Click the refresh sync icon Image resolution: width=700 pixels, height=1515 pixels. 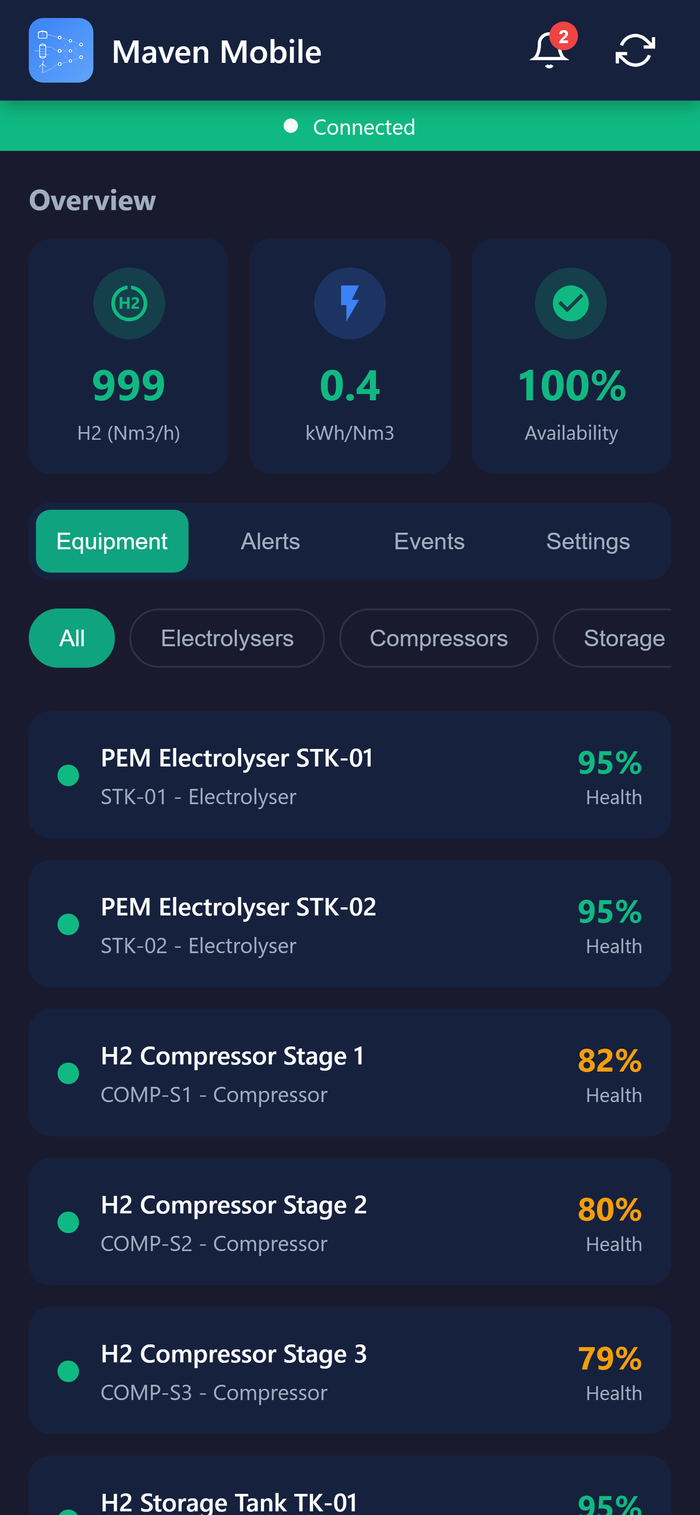point(635,50)
